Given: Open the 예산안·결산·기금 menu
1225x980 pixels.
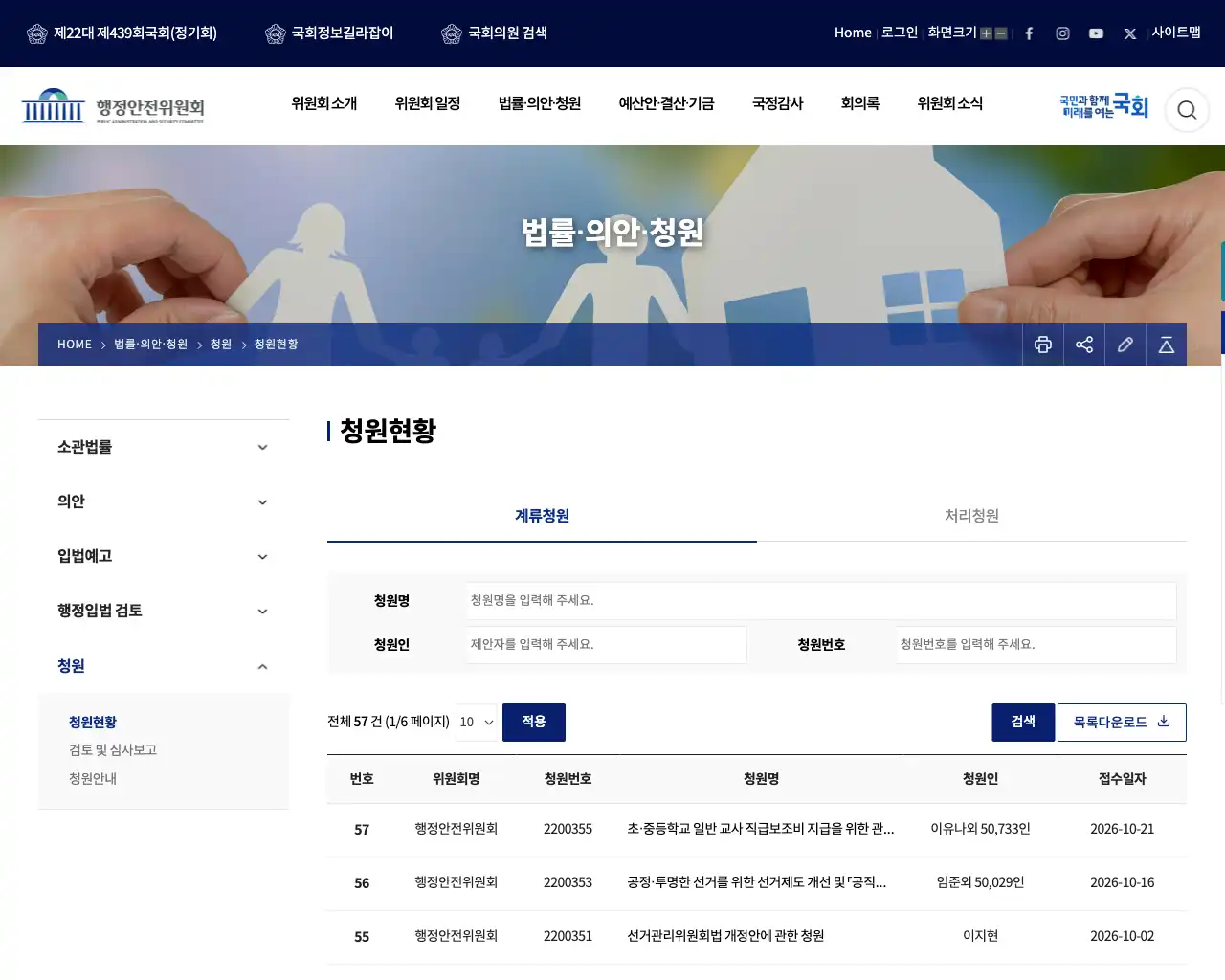Looking at the screenshot, I should pos(666,103).
